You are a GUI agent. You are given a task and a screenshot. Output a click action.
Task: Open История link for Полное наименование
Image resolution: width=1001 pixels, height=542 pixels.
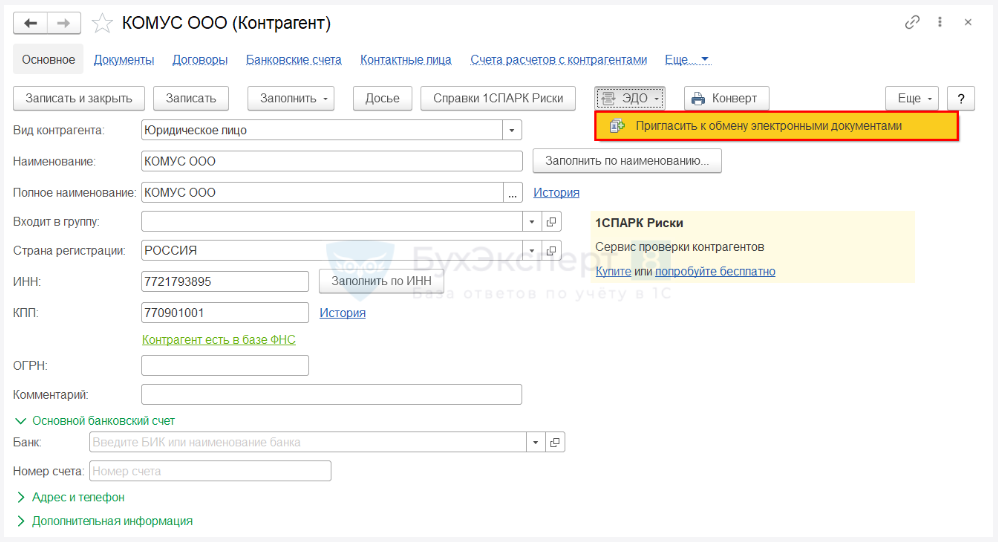tap(556, 193)
